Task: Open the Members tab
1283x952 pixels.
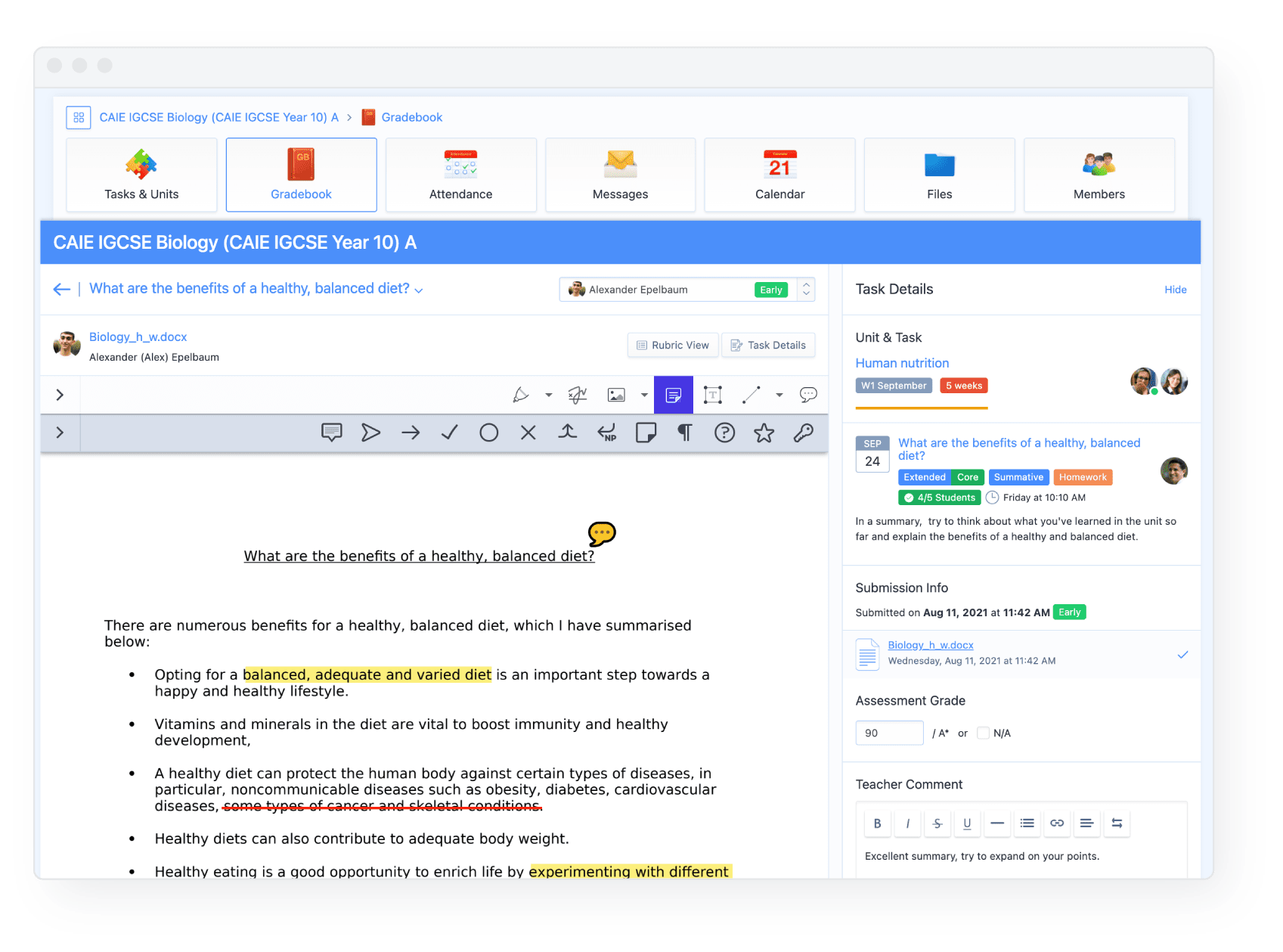Action: click(1099, 175)
